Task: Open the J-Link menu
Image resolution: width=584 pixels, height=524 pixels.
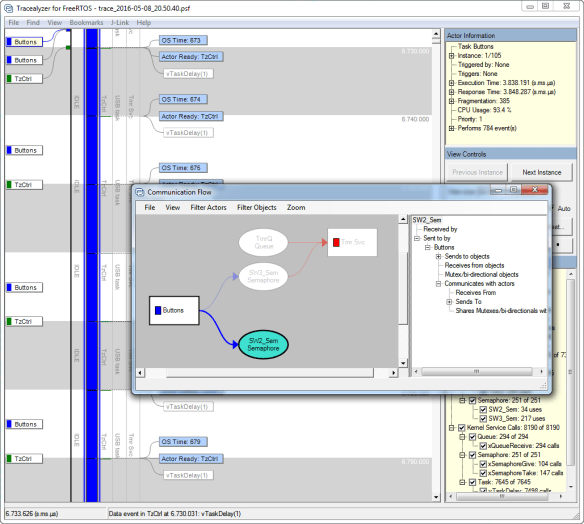Action: tap(120, 23)
